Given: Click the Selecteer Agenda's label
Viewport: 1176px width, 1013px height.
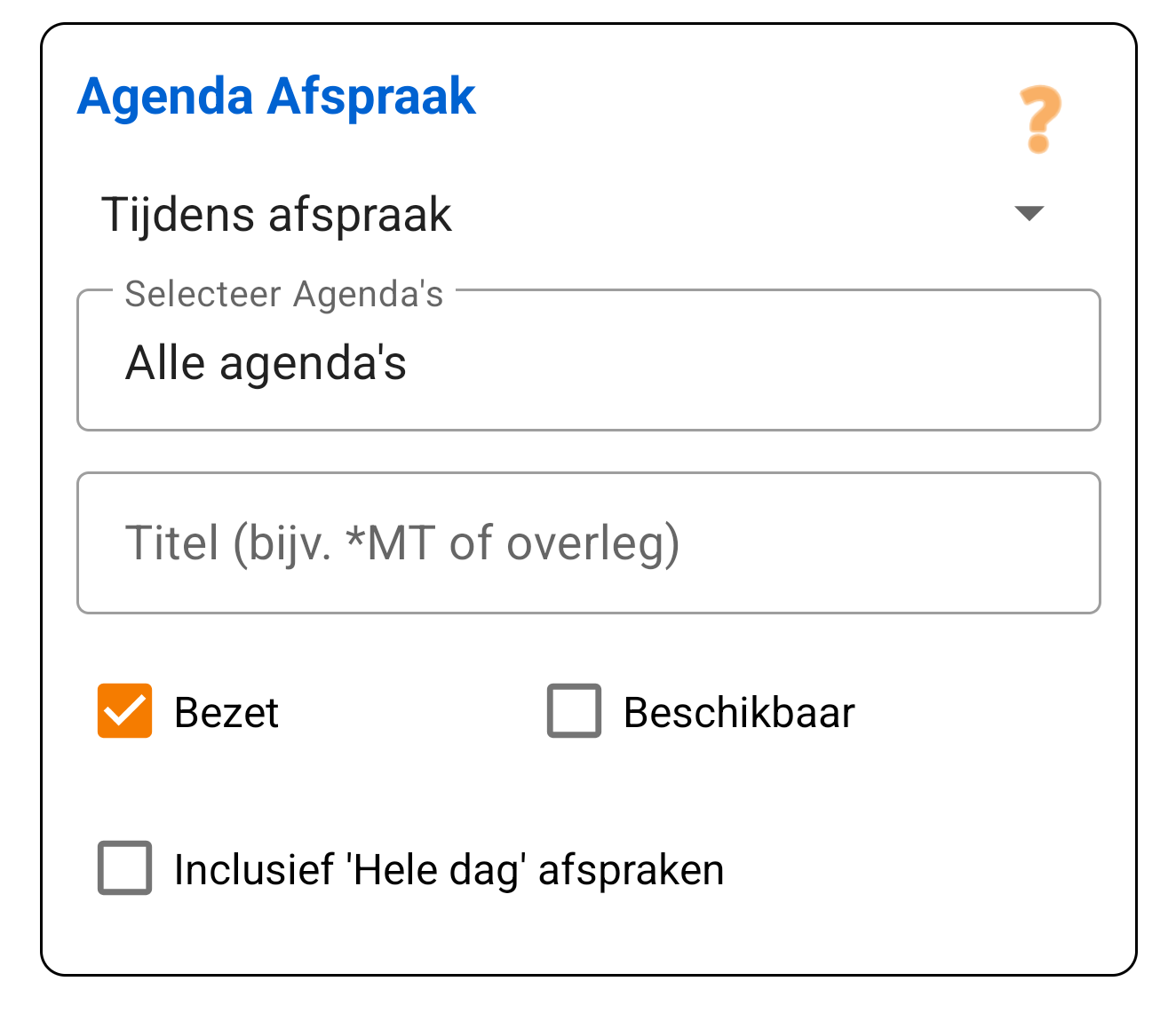Looking at the screenshot, I should coord(284,294).
